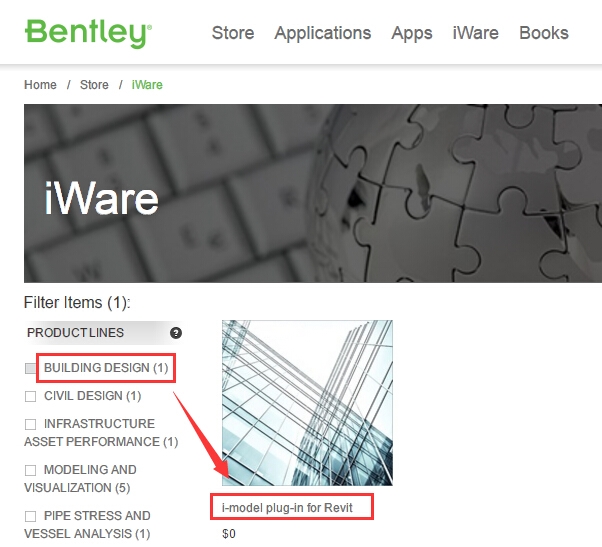
Task: Select iWare in the top navigation bar
Action: [x=475, y=33]
